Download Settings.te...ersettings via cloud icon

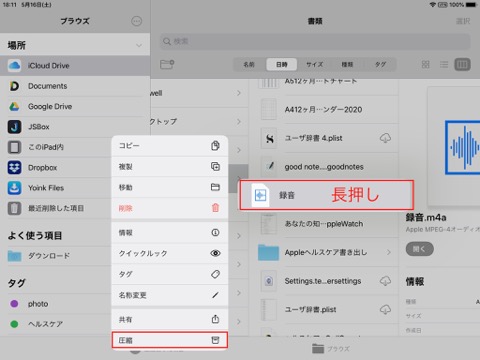(385, 281)
